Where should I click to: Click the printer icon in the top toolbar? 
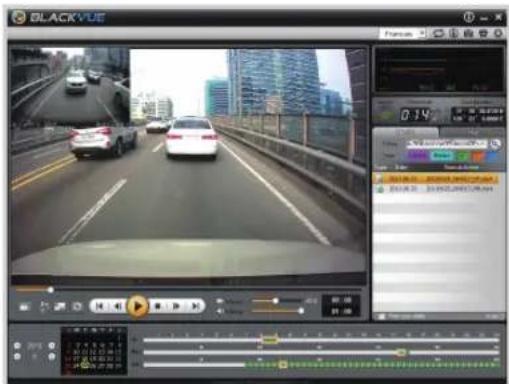click(x=484, y=33)
